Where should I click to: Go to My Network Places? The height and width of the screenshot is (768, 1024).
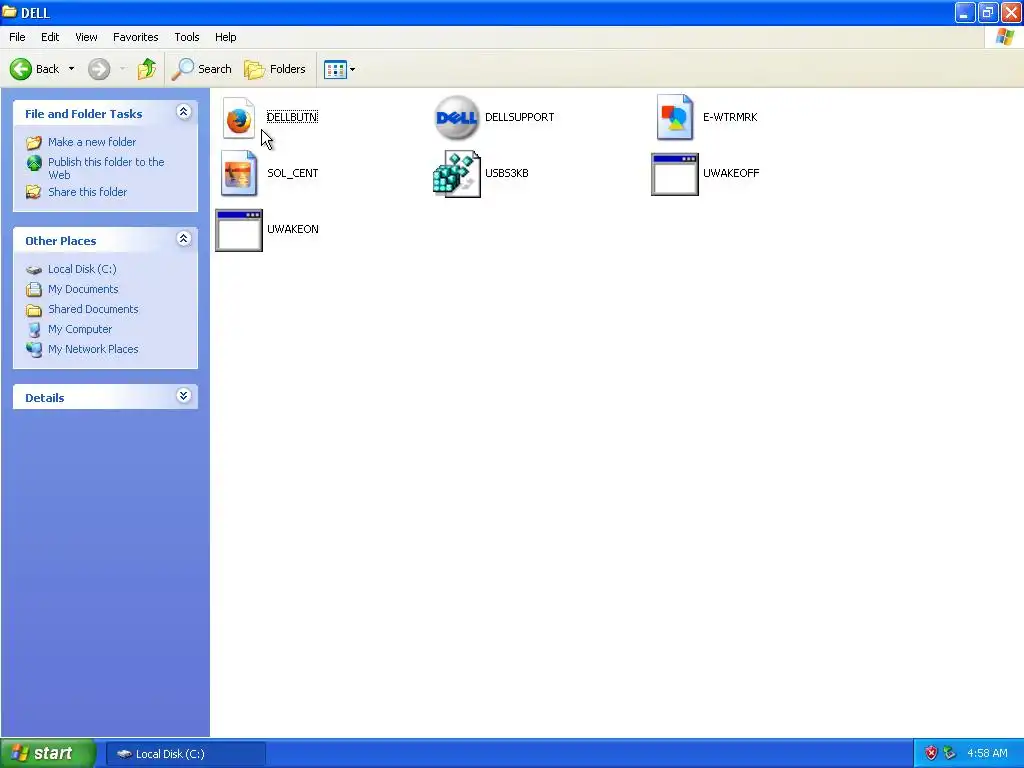click(93, 349)
